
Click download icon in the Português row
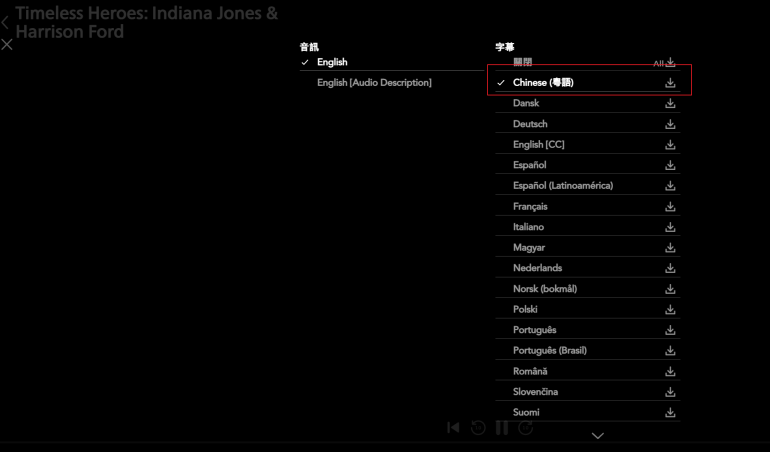pyautogui.click(x=670, y=331)
